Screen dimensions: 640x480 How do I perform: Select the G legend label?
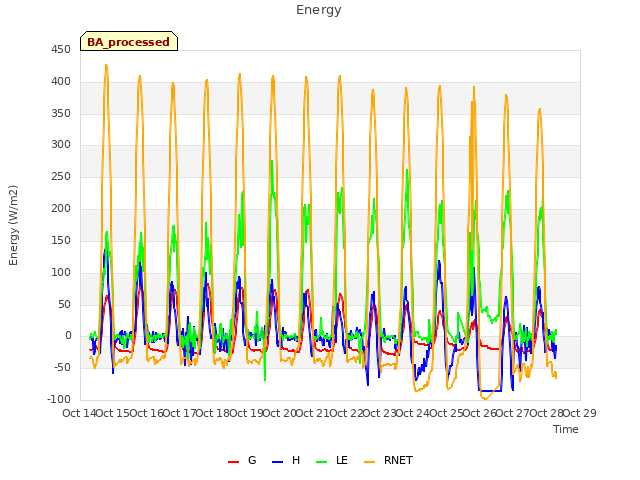(x=252, y=460)
